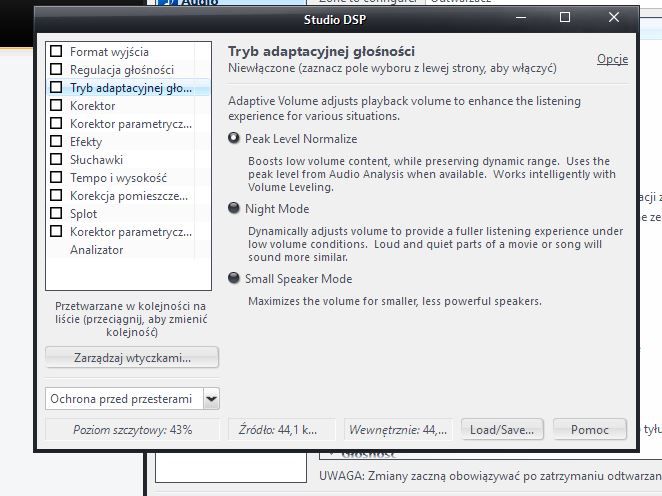
Task: Maximize the Studio DSP window
Action: [x=565, y=17]
